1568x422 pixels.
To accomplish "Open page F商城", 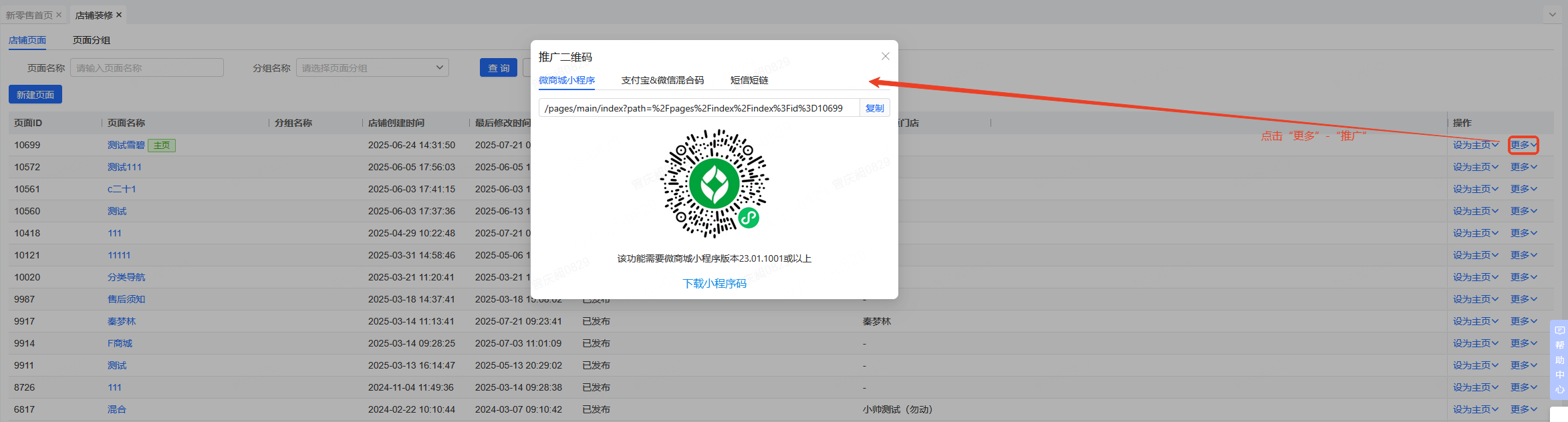I will [x=120, y=343].
